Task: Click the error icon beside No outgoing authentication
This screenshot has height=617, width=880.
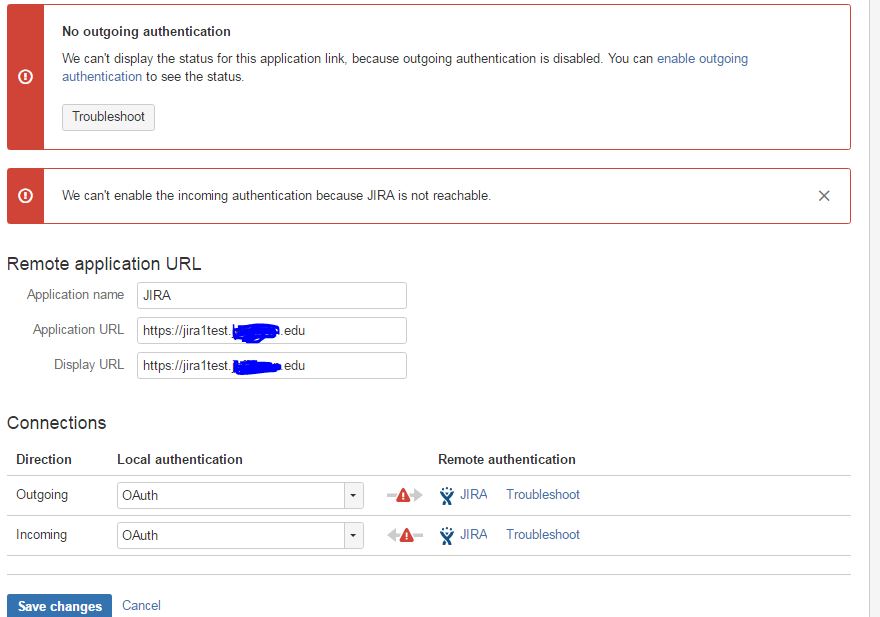Action: point(25,77)
